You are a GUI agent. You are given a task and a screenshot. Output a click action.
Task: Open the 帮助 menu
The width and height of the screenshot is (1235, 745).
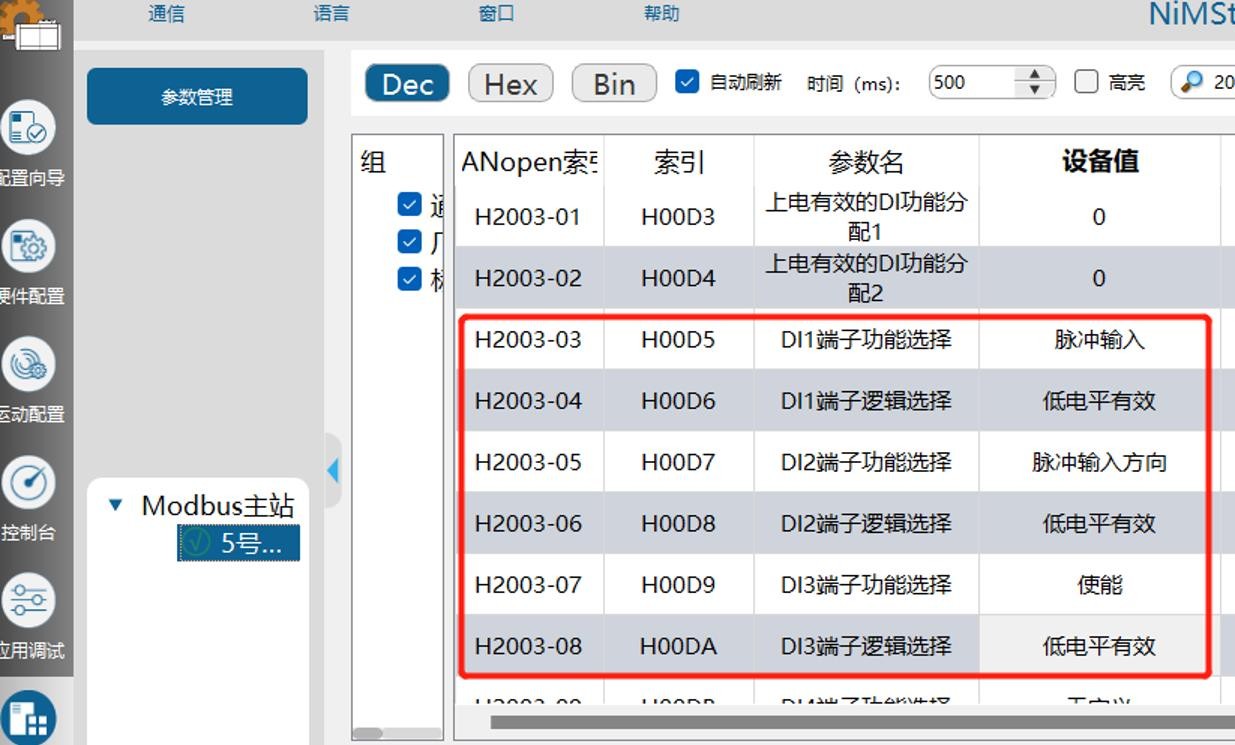[x=661, y=13]
